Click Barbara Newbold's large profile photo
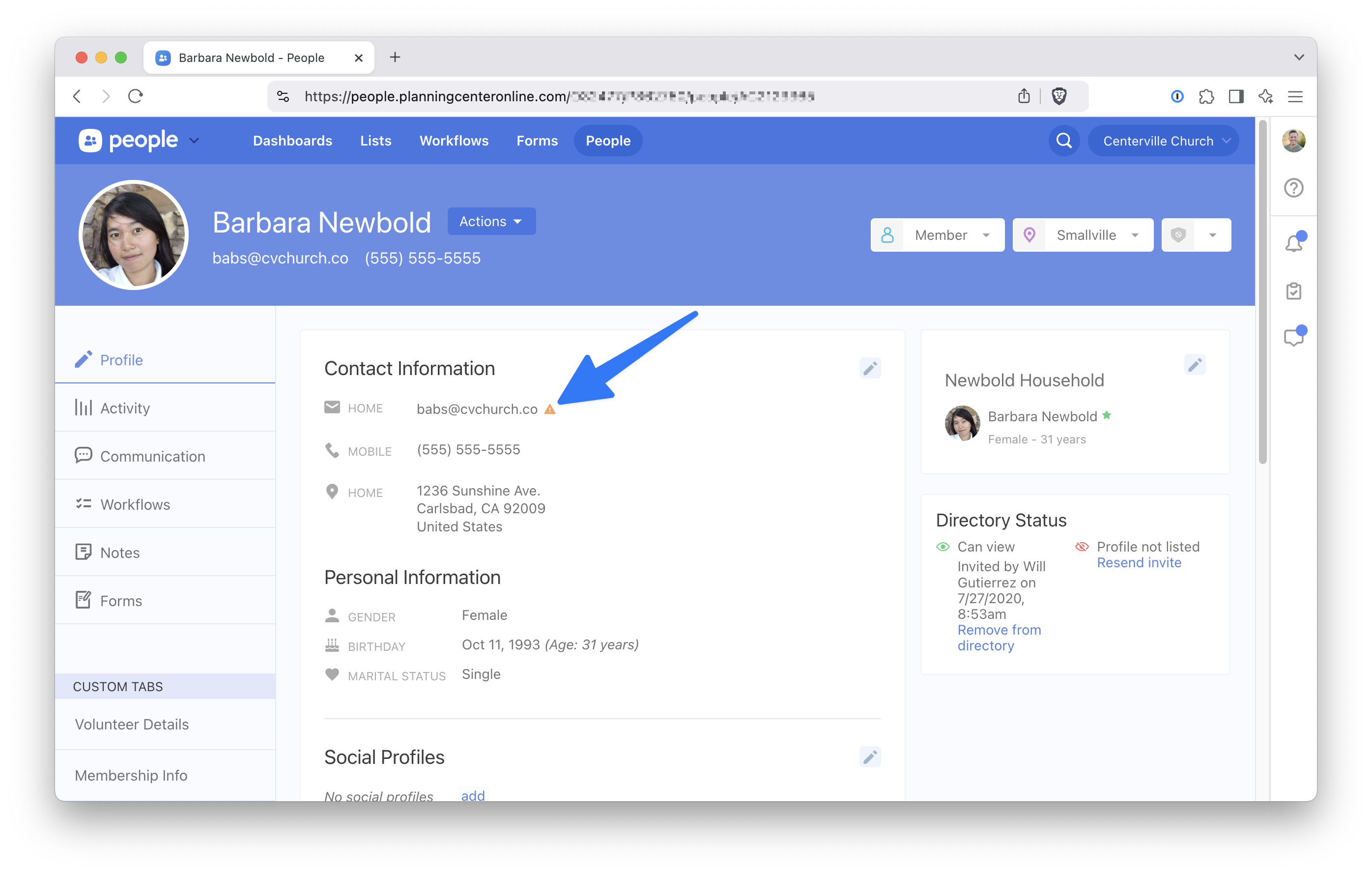 134,235
